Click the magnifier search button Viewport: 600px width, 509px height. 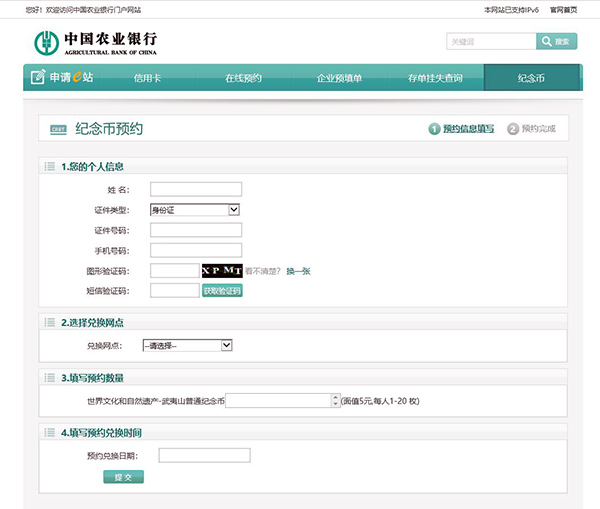click(x=556, y=41)
